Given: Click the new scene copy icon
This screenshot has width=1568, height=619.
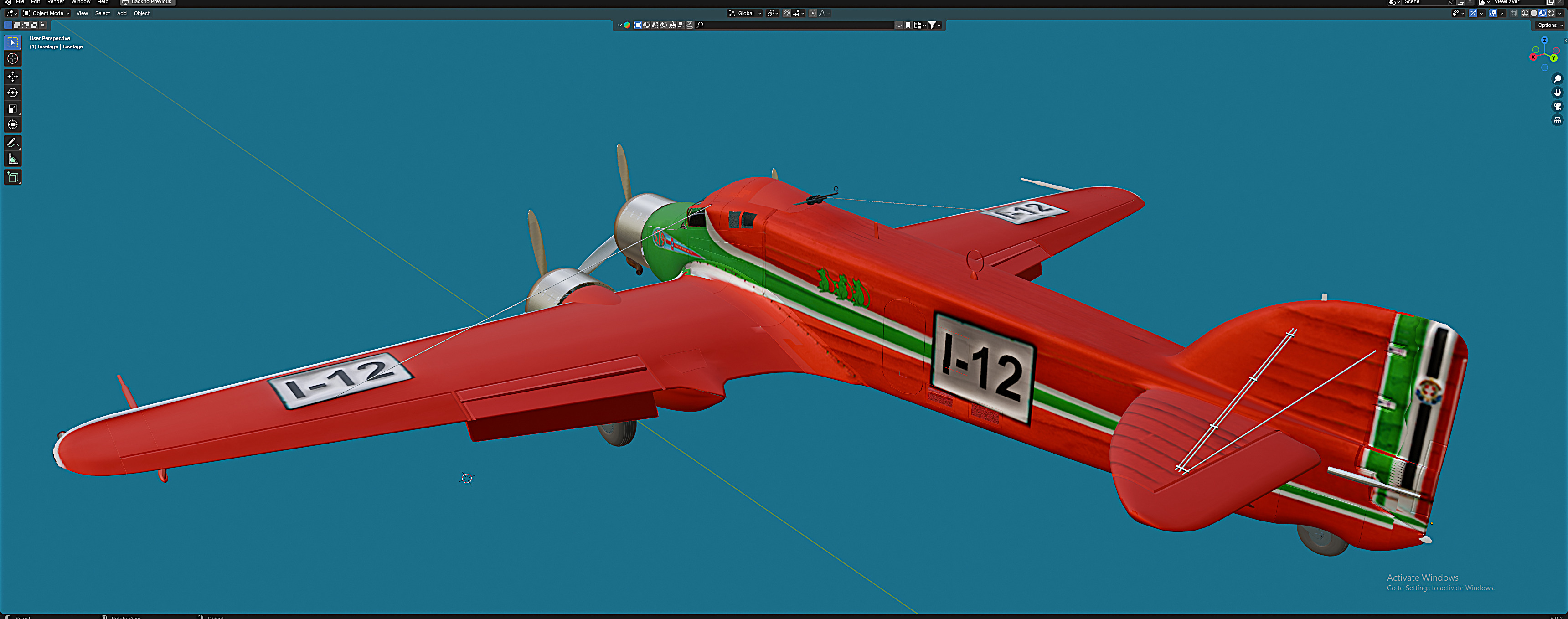Looking at the screenshot, I should pos(1461,2).
